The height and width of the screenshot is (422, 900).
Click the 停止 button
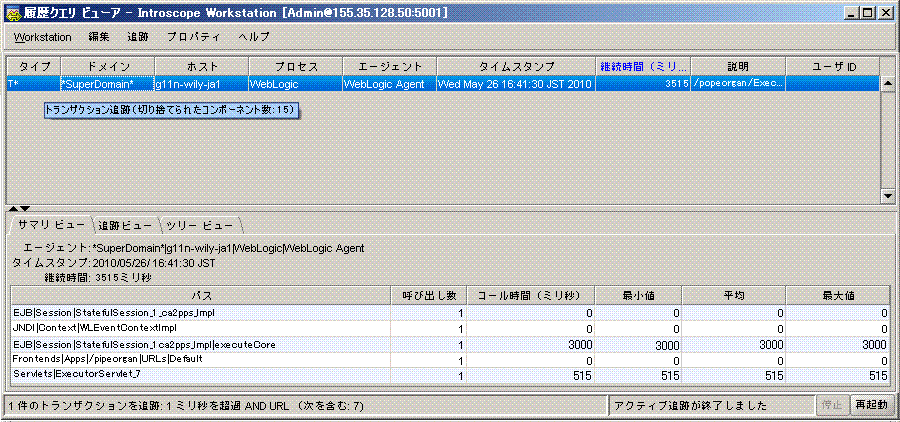click(831, 405)
